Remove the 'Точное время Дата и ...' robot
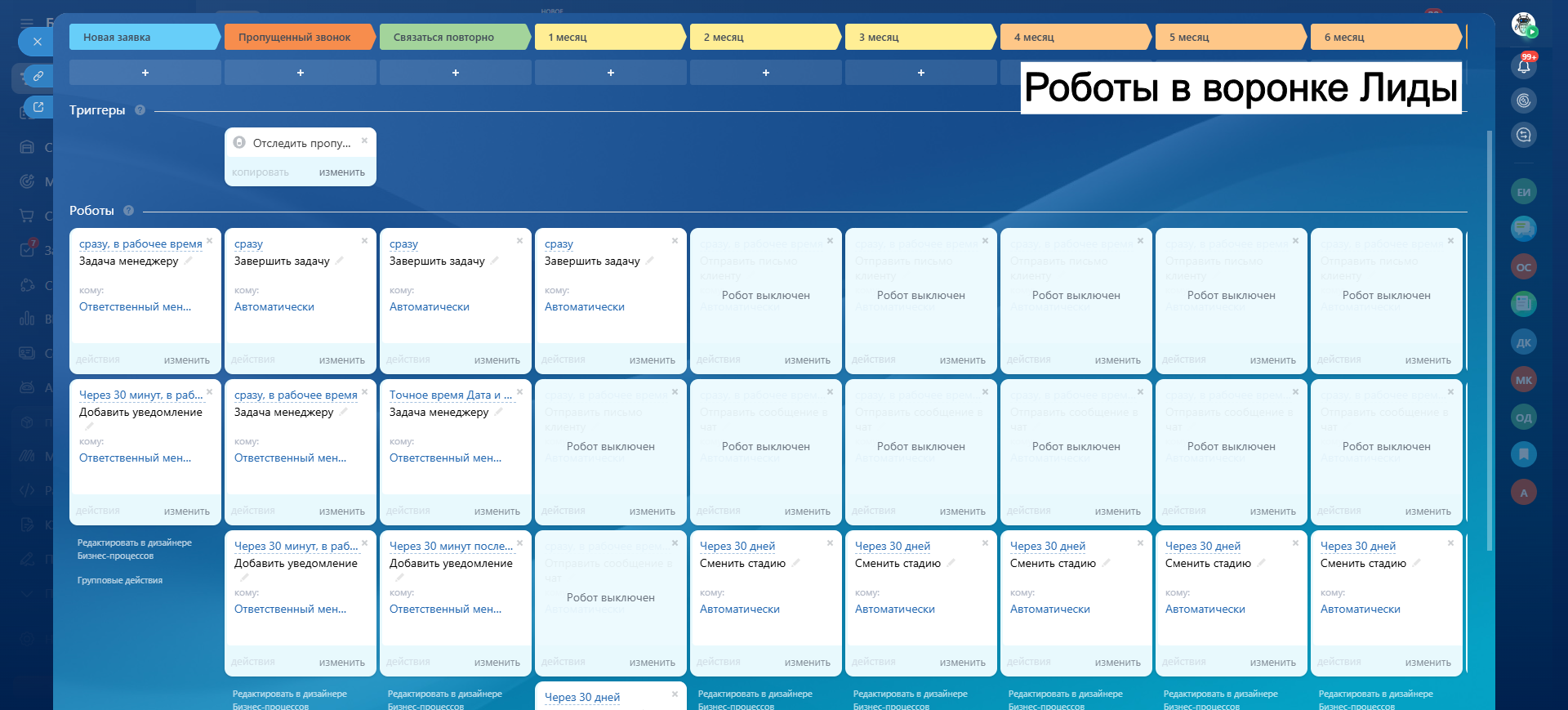Viewport: 1568px width, 710px height. pyautogui.click(x=519, y=392)
